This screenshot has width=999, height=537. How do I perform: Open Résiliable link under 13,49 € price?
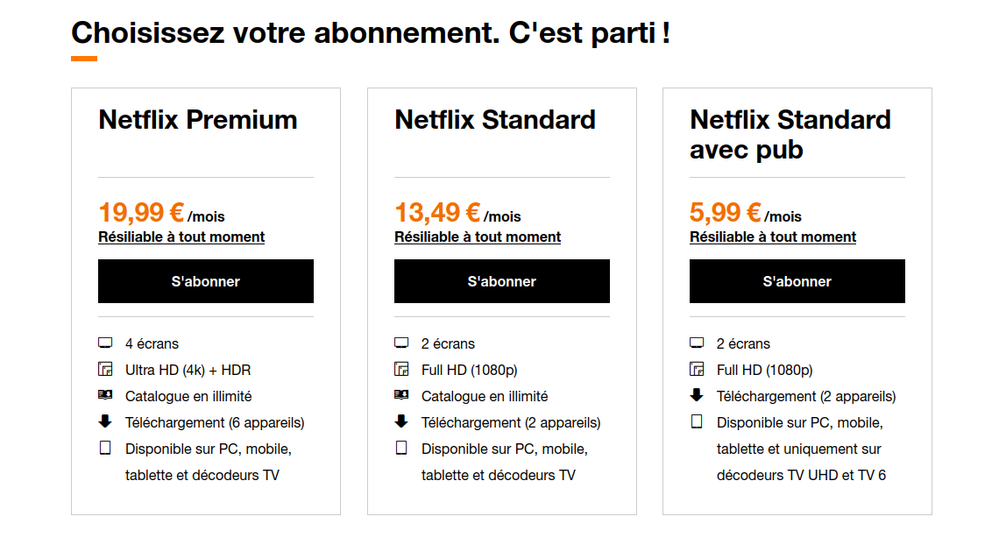[x=477, y=237]
